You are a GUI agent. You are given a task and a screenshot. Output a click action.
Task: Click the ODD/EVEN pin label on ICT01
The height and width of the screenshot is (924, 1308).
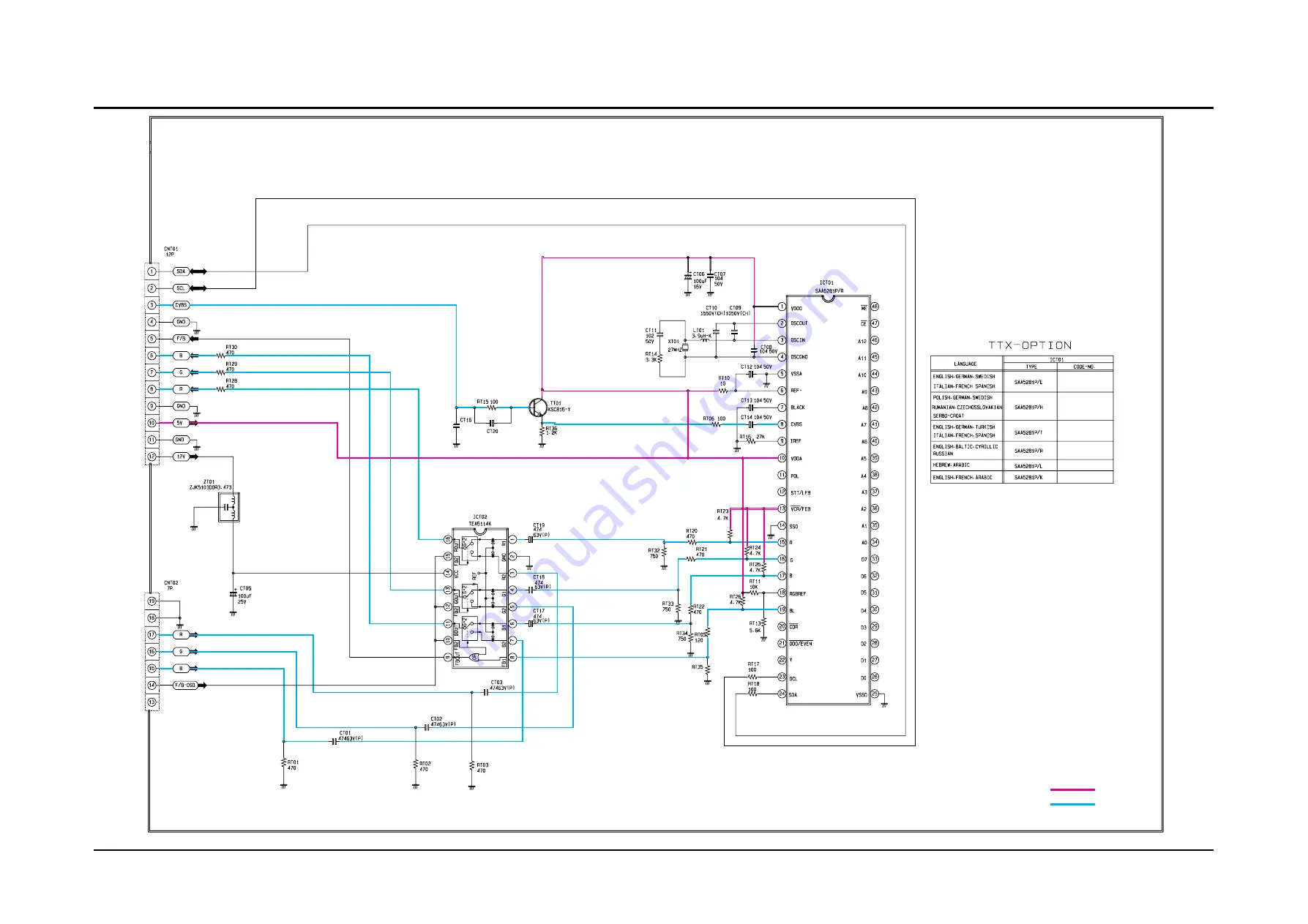pos(801,644)
